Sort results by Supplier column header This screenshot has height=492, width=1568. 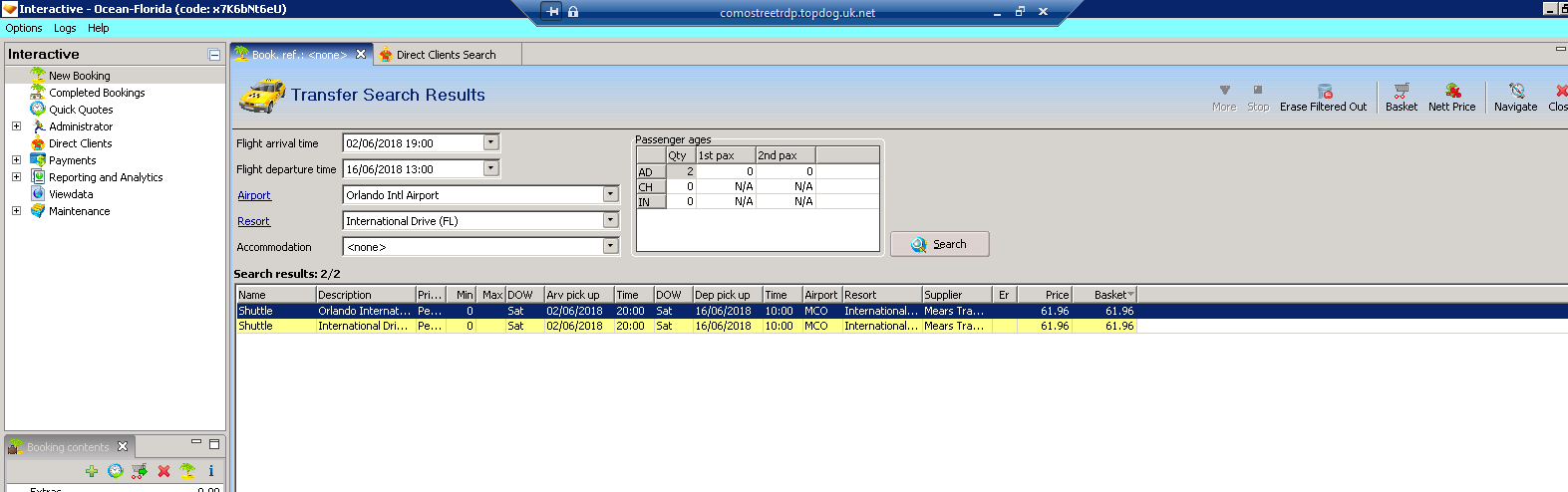pos(957,295)
